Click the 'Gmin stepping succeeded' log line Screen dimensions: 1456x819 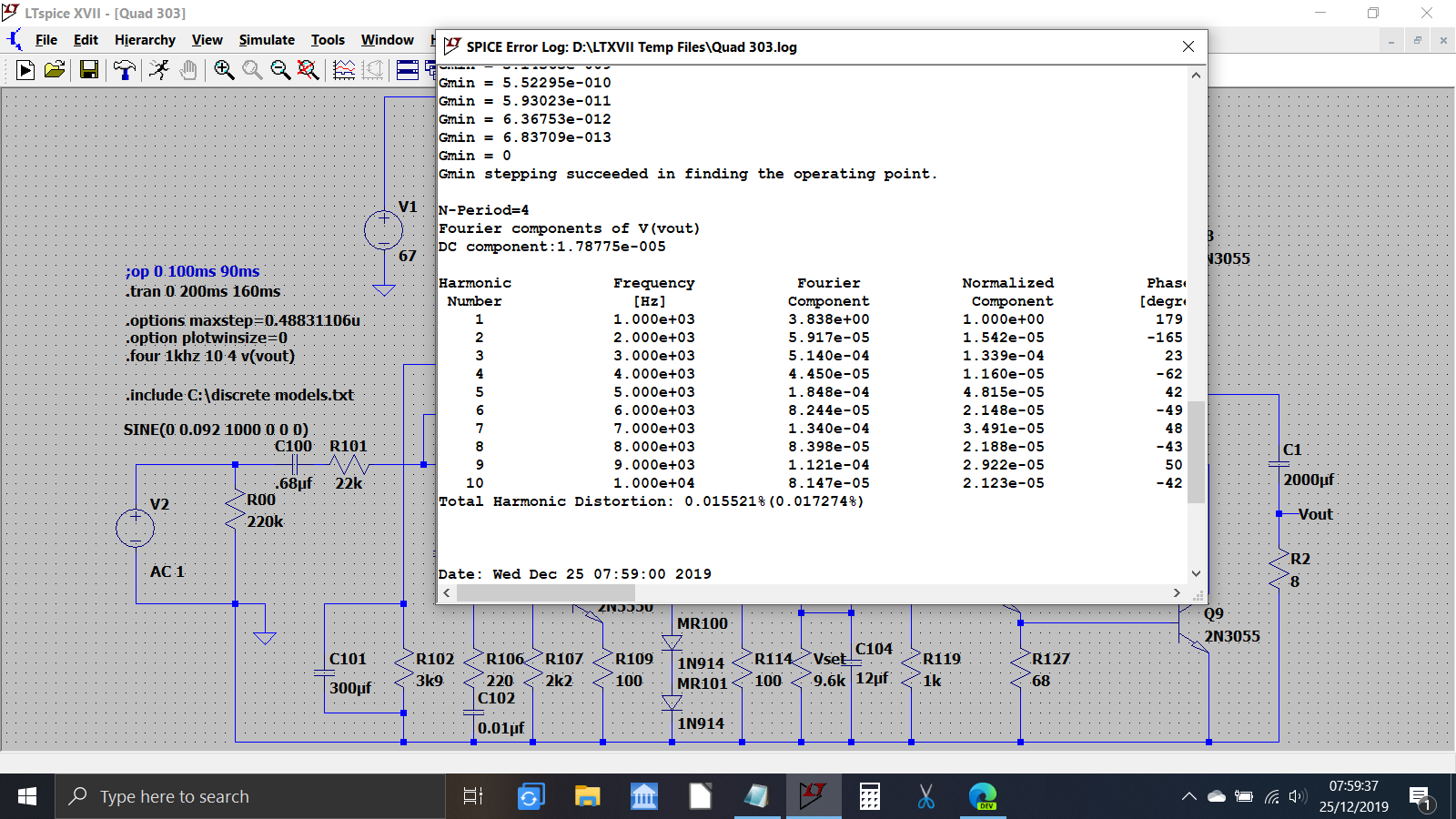point(687,174)
